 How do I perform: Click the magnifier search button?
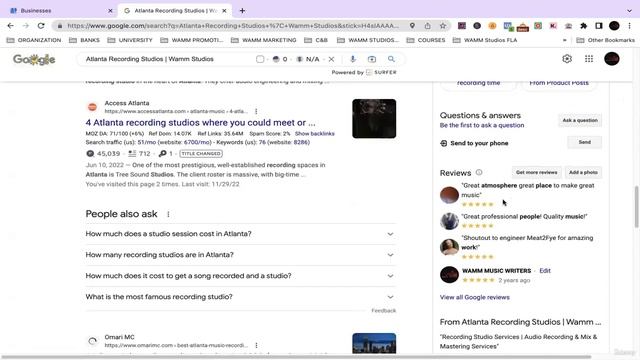pyautogui.click(x=391, y=59)
